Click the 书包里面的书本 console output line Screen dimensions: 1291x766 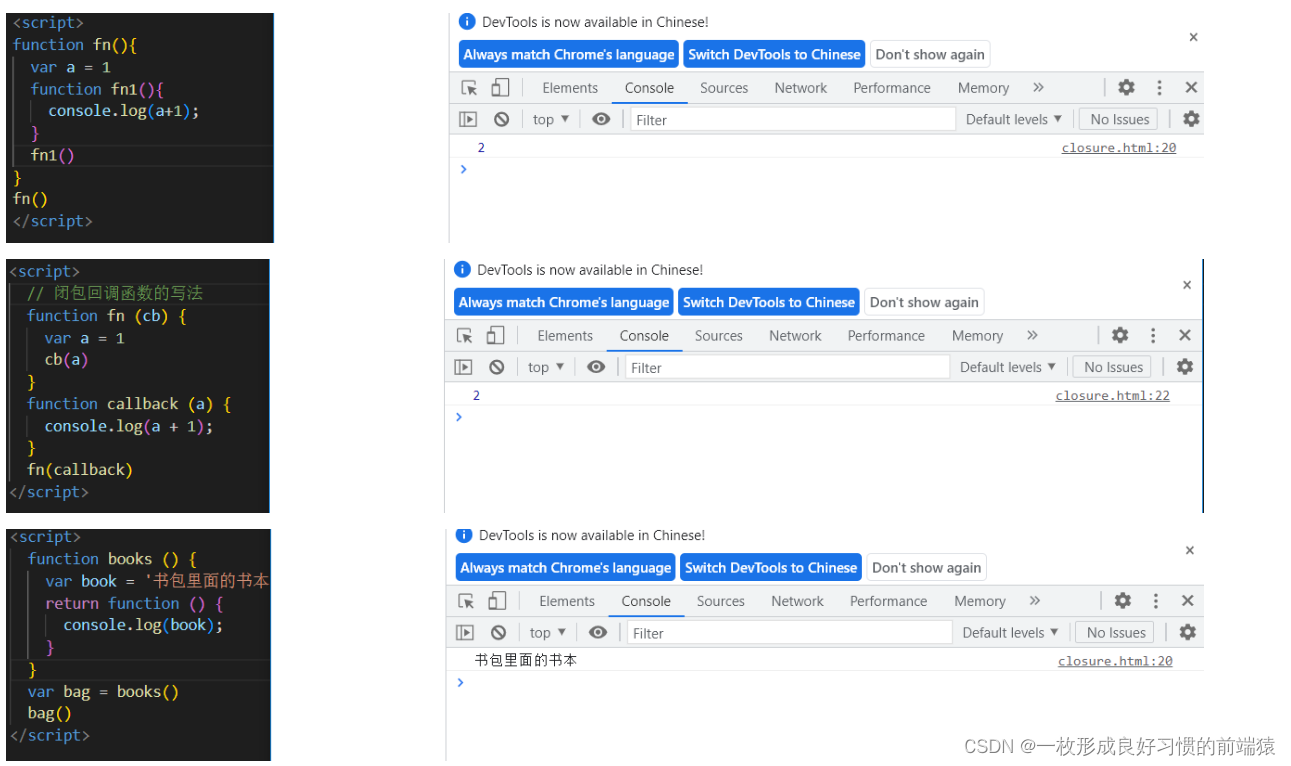[526, 661]
